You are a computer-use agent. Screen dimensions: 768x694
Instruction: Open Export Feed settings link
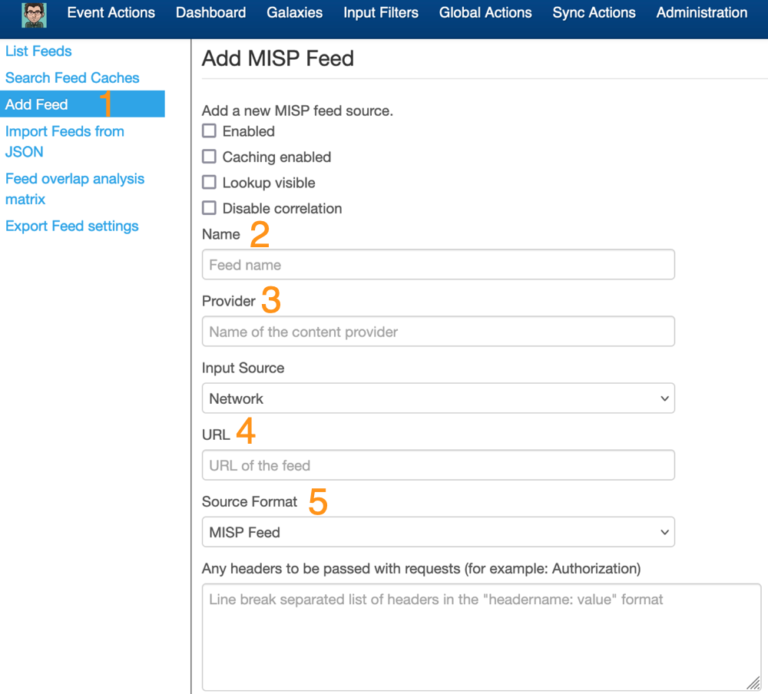[72, 226]
